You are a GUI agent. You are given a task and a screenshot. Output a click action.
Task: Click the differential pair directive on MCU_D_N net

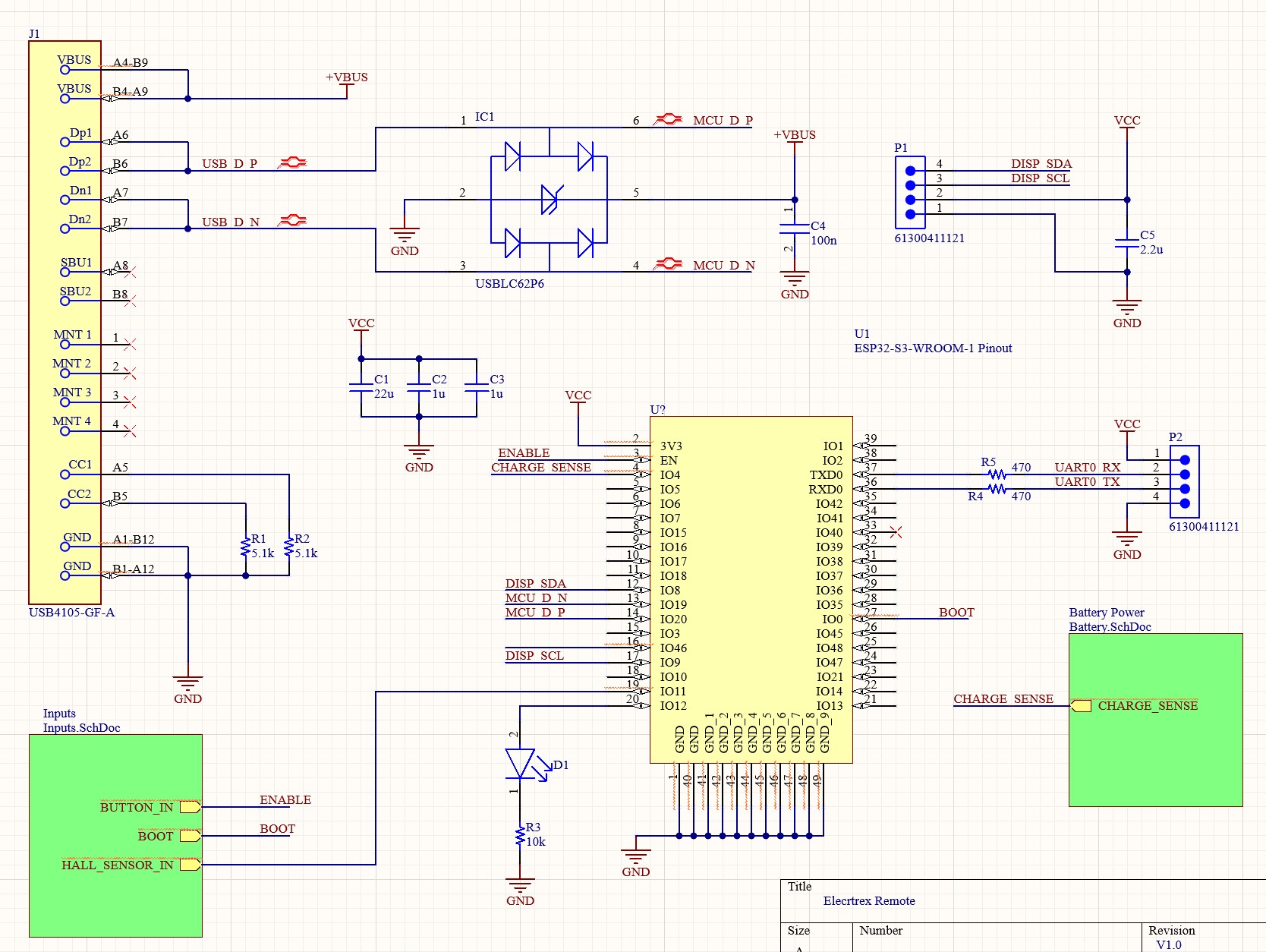click(x=668, y=263)
